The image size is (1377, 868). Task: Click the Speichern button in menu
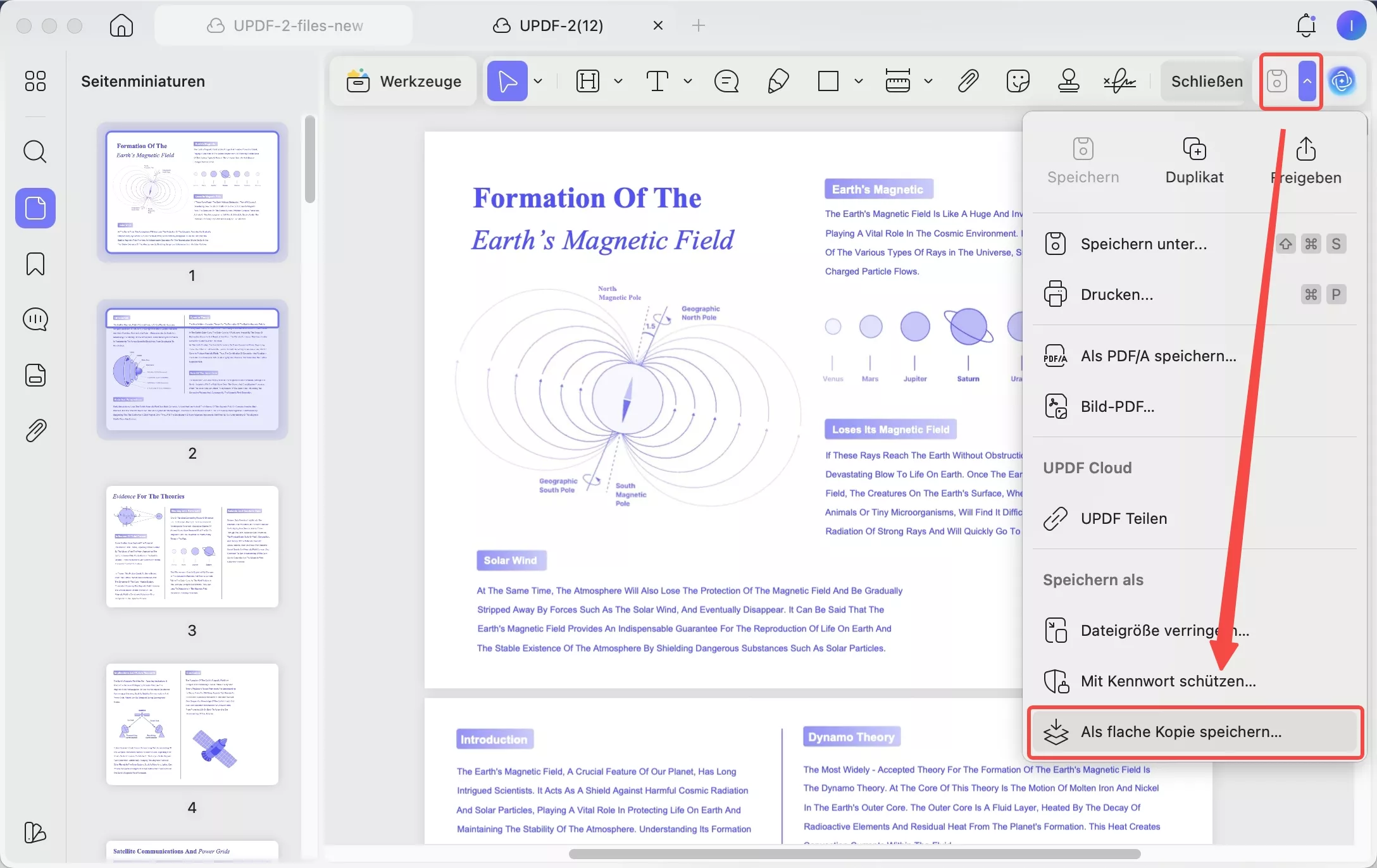pos(1083,161)
